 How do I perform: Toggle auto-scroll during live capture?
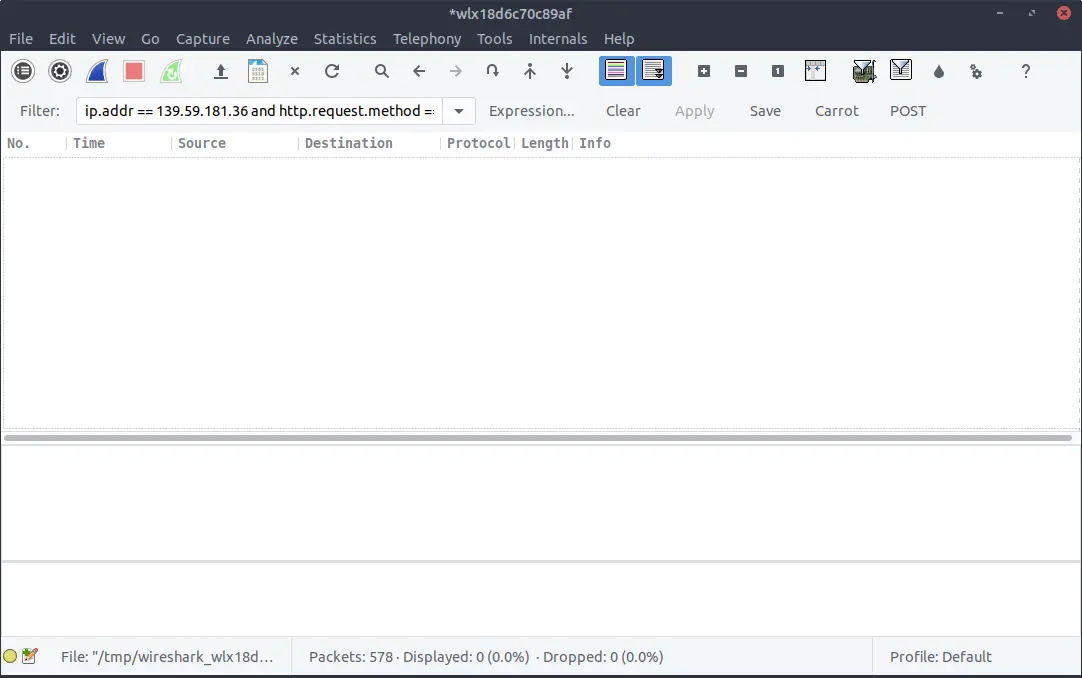(654, 71)
